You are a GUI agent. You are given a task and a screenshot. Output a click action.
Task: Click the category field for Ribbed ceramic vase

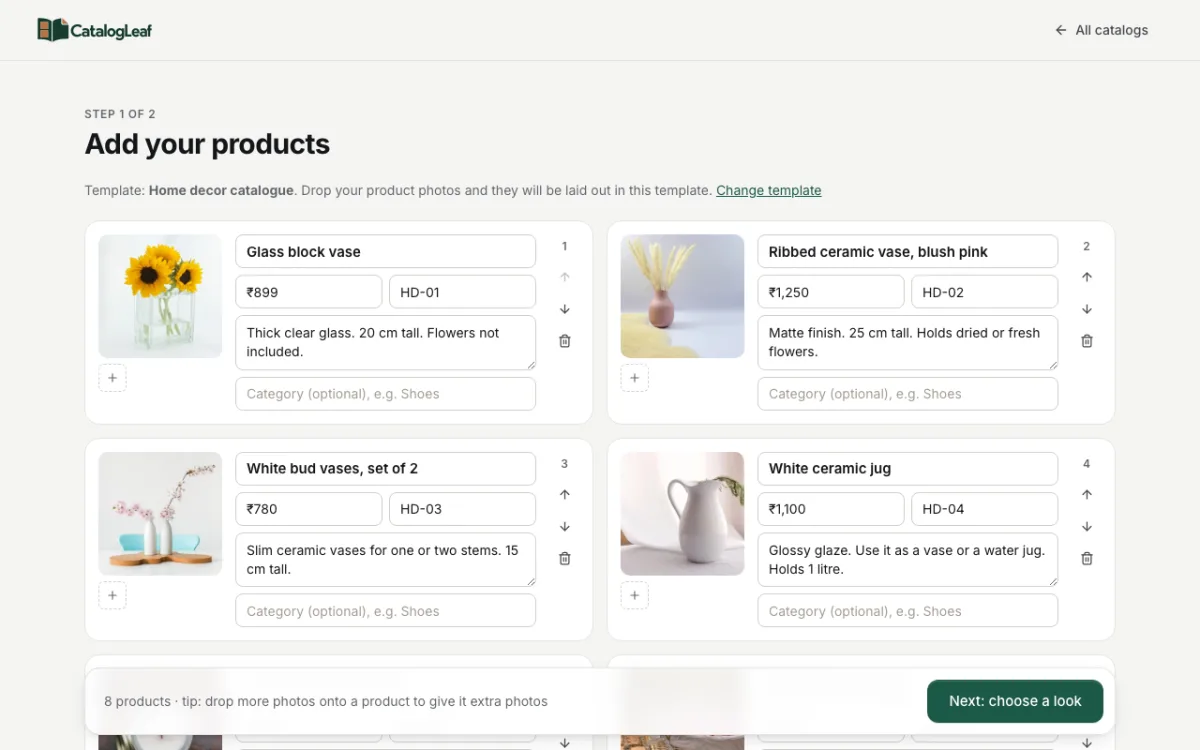[x=907, y=394]
